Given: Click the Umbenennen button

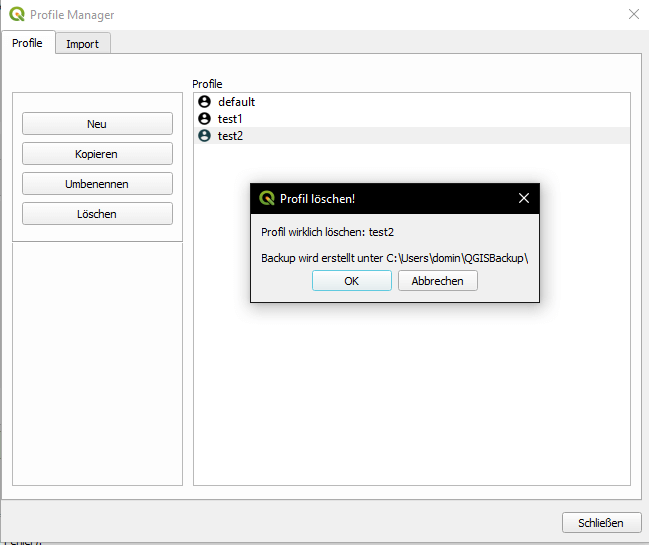Looking at the screenshot, I should [x=97, y=184].
